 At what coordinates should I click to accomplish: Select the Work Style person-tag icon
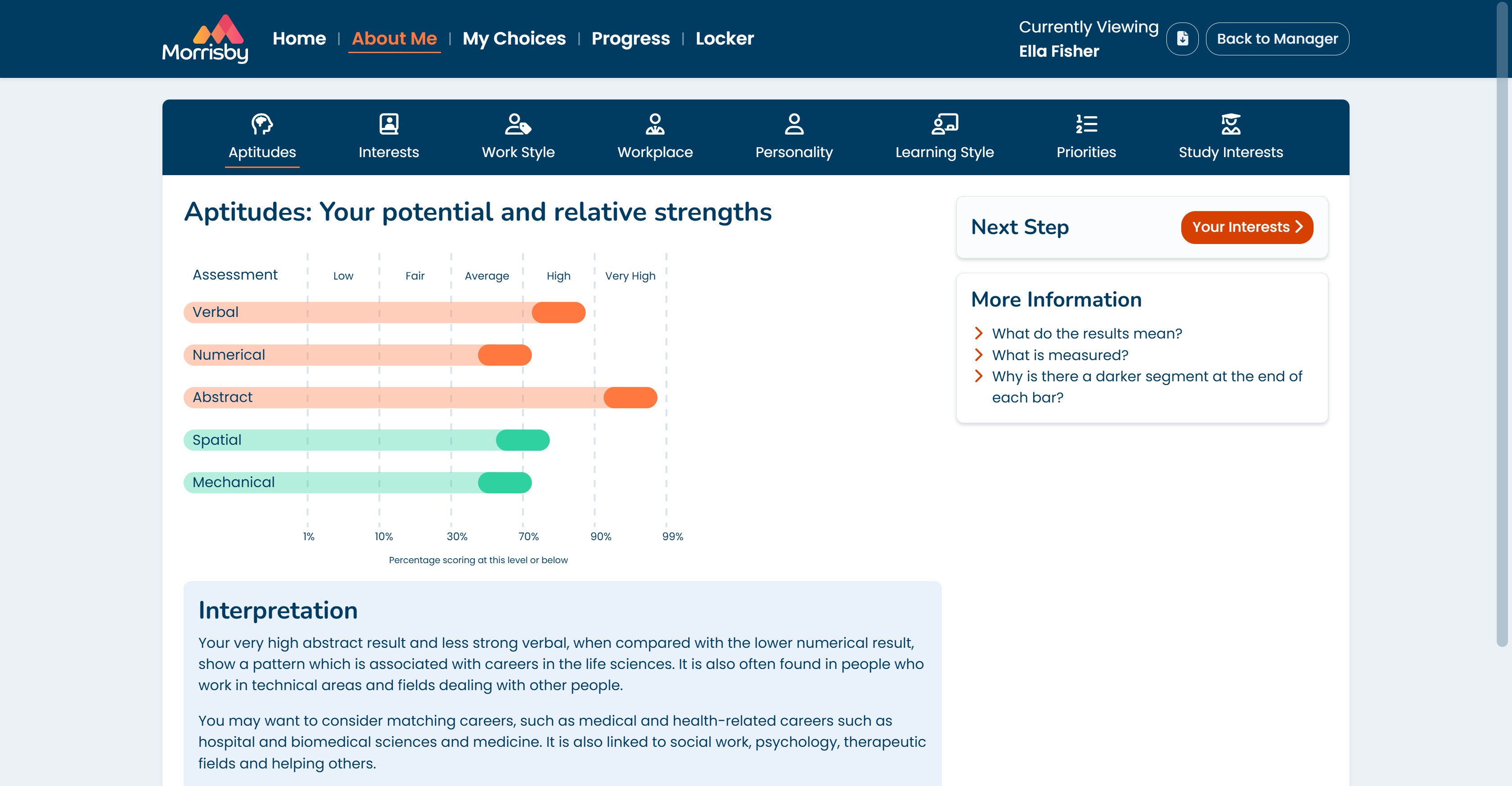coord(517,124)
